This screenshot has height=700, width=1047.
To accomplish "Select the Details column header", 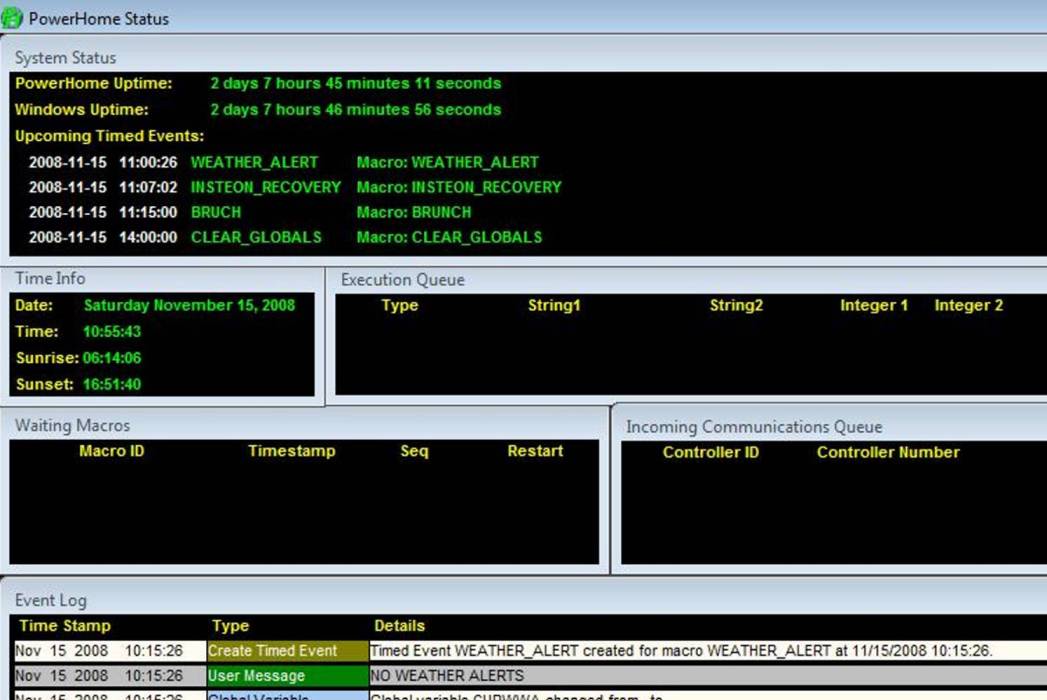I will pyautogui.click(x=399, y=627).
